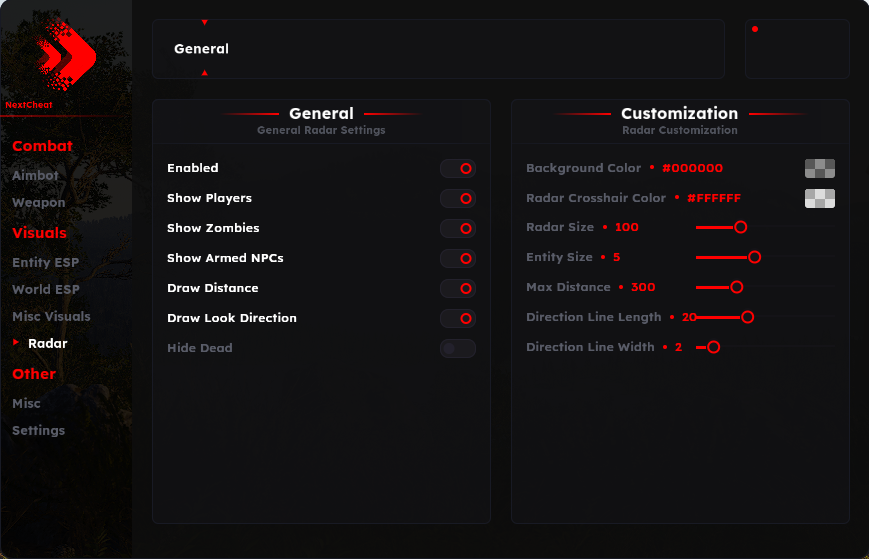Click the Other section heading
This screenshot has width=869, height=559.
pyautogui.click(x=34, y=374)
